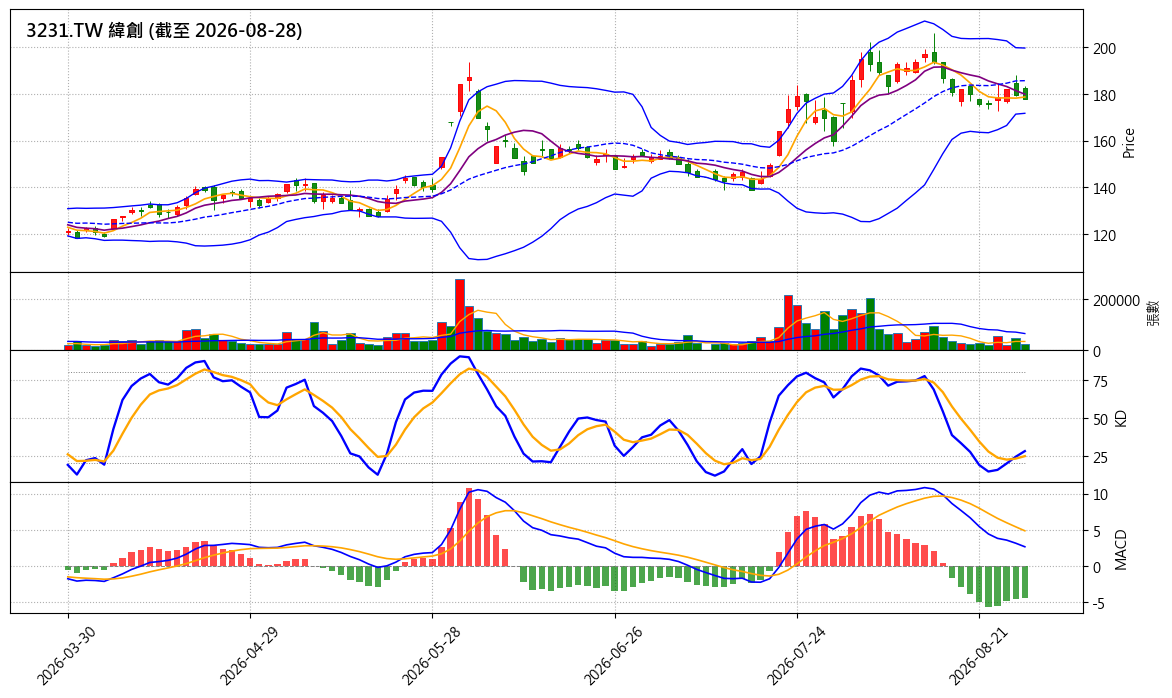Click KD axis tick '50'

tap(1100, 420)
